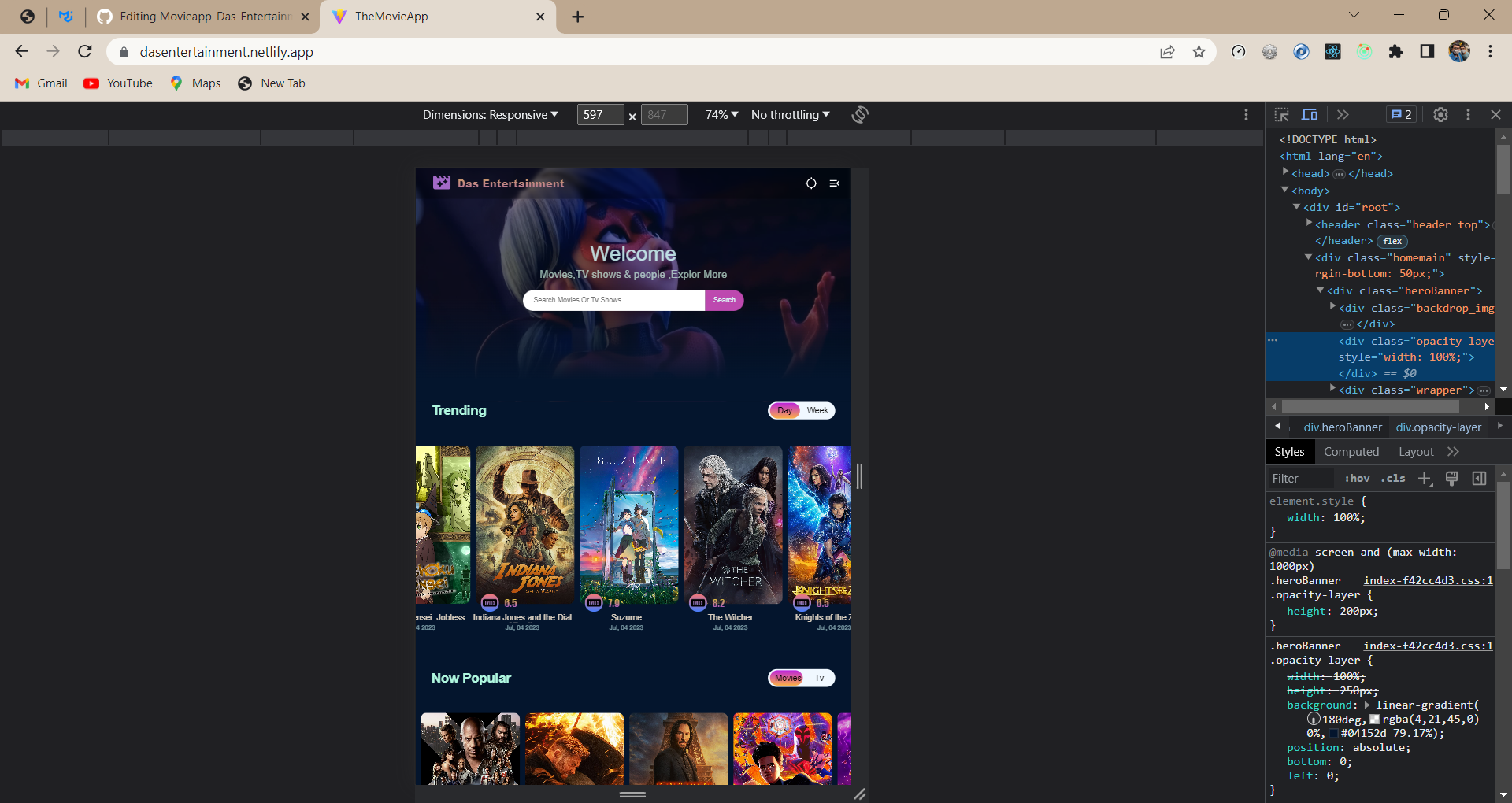Click the rgba gradient color swatch in Styles
This screenshot has width=1512, height=803.
click(x=1374, y=719)
